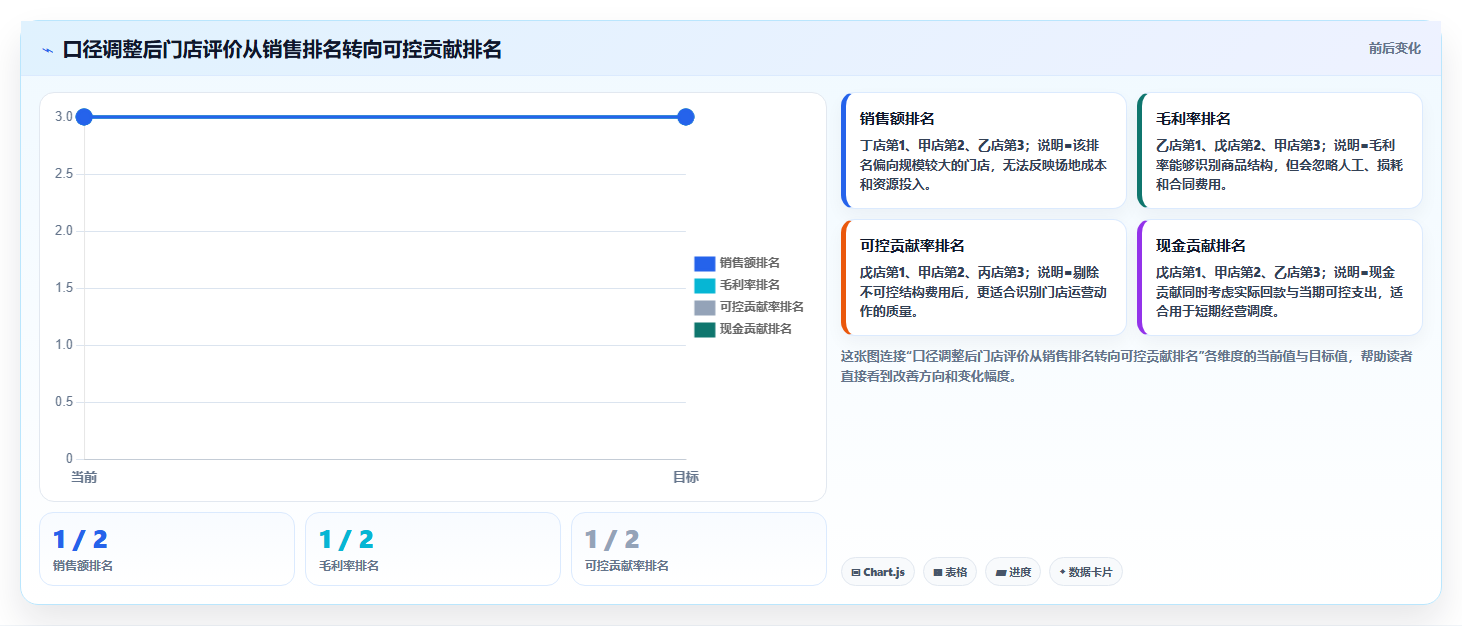Toggle the 销售额排名 legend entry

[737, 263]
